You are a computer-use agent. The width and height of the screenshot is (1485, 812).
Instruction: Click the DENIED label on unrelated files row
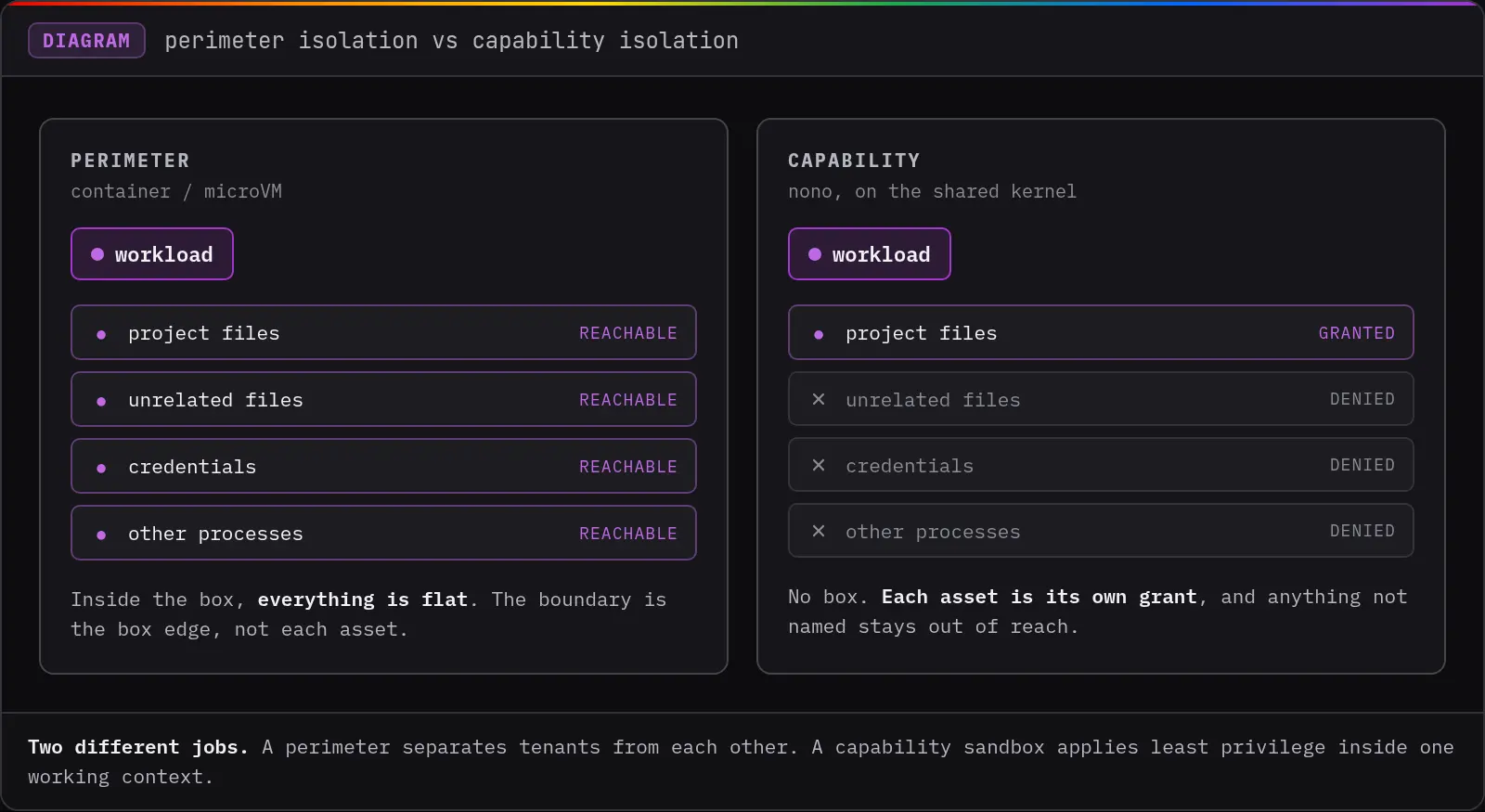tap(1362, 399)
